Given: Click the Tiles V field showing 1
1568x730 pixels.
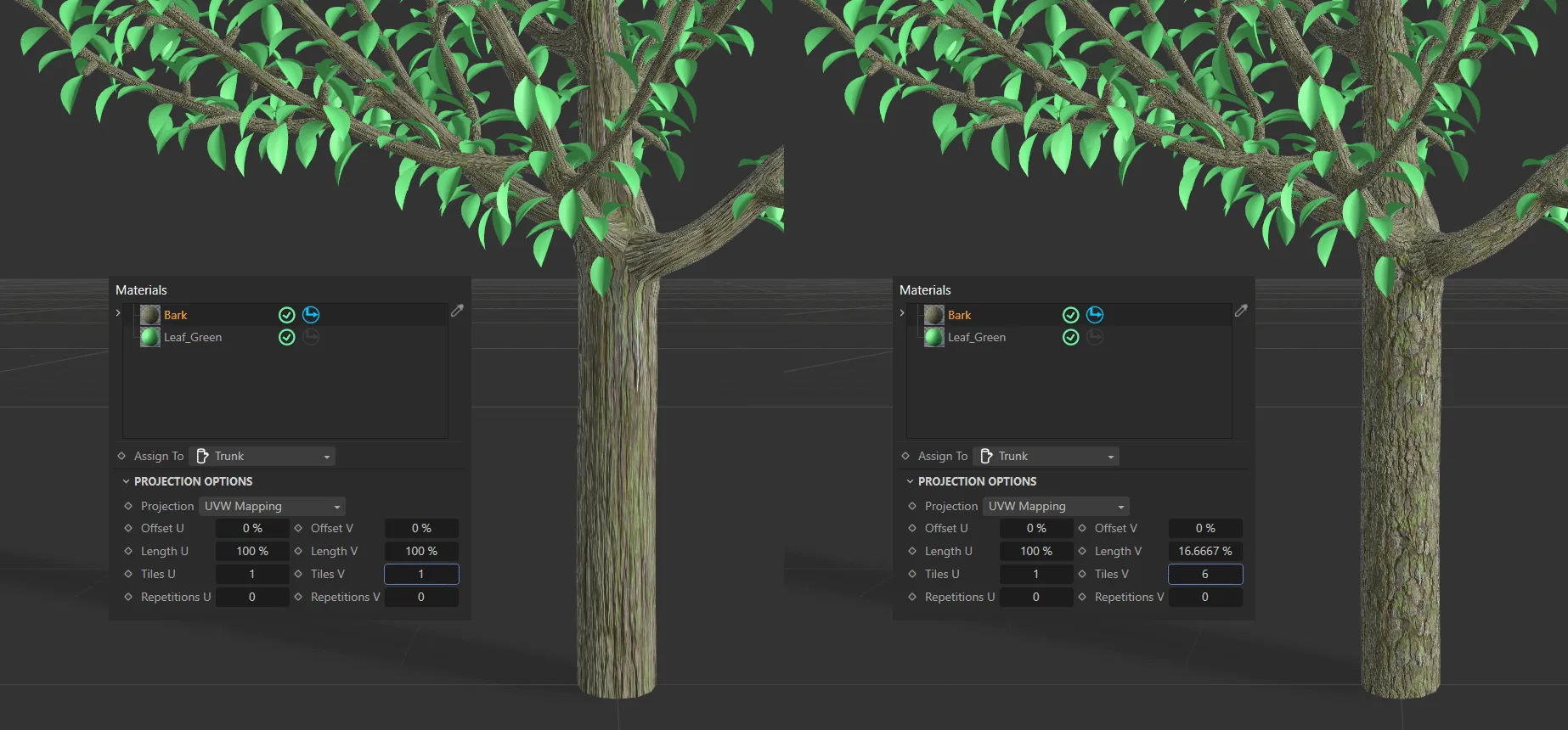Looking at the screenshot, I should click(421, 574).
